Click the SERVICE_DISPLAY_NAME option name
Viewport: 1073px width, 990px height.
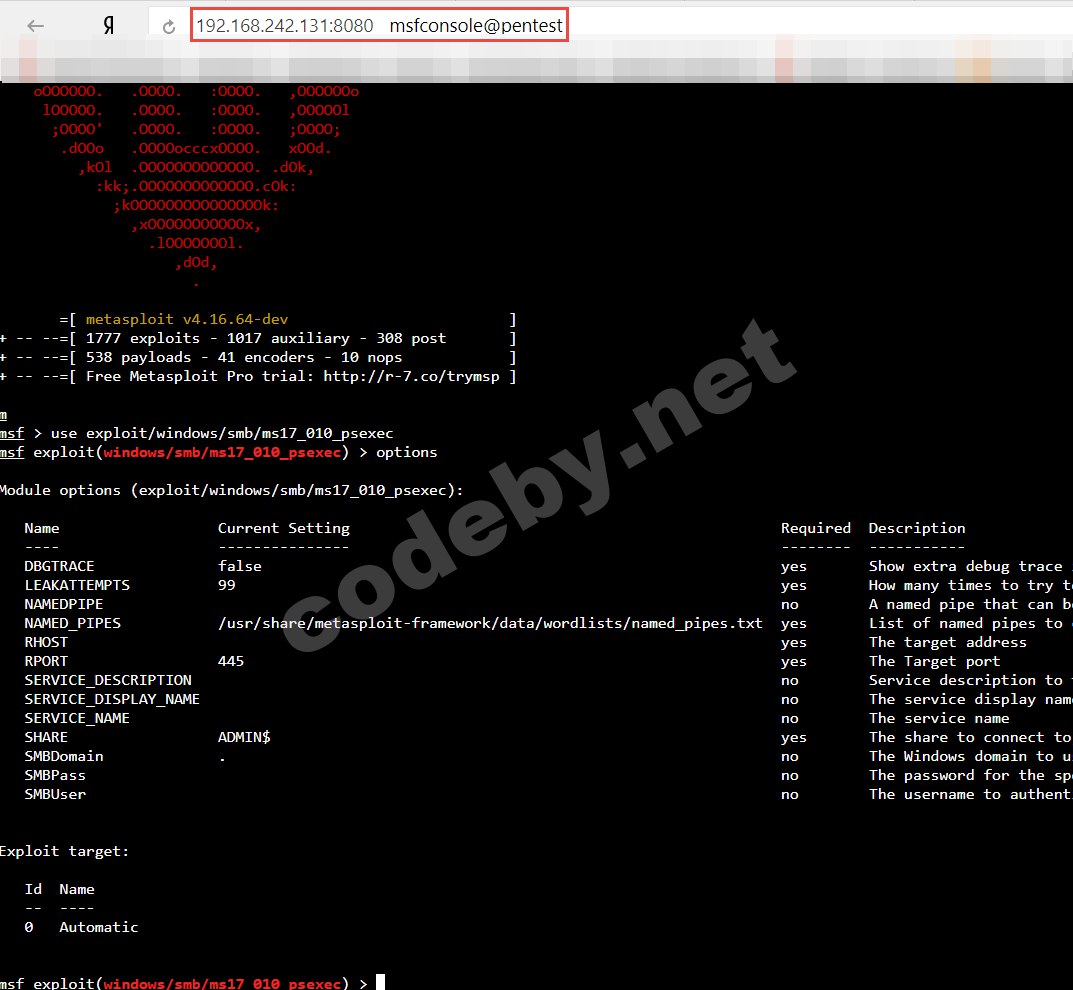pyautogui.click(x=112, y=699)
